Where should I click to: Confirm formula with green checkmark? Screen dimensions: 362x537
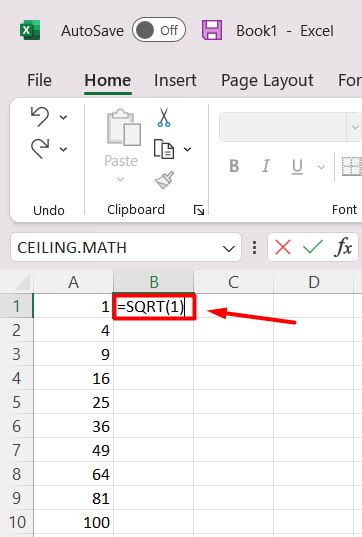(x=313, y=247)
